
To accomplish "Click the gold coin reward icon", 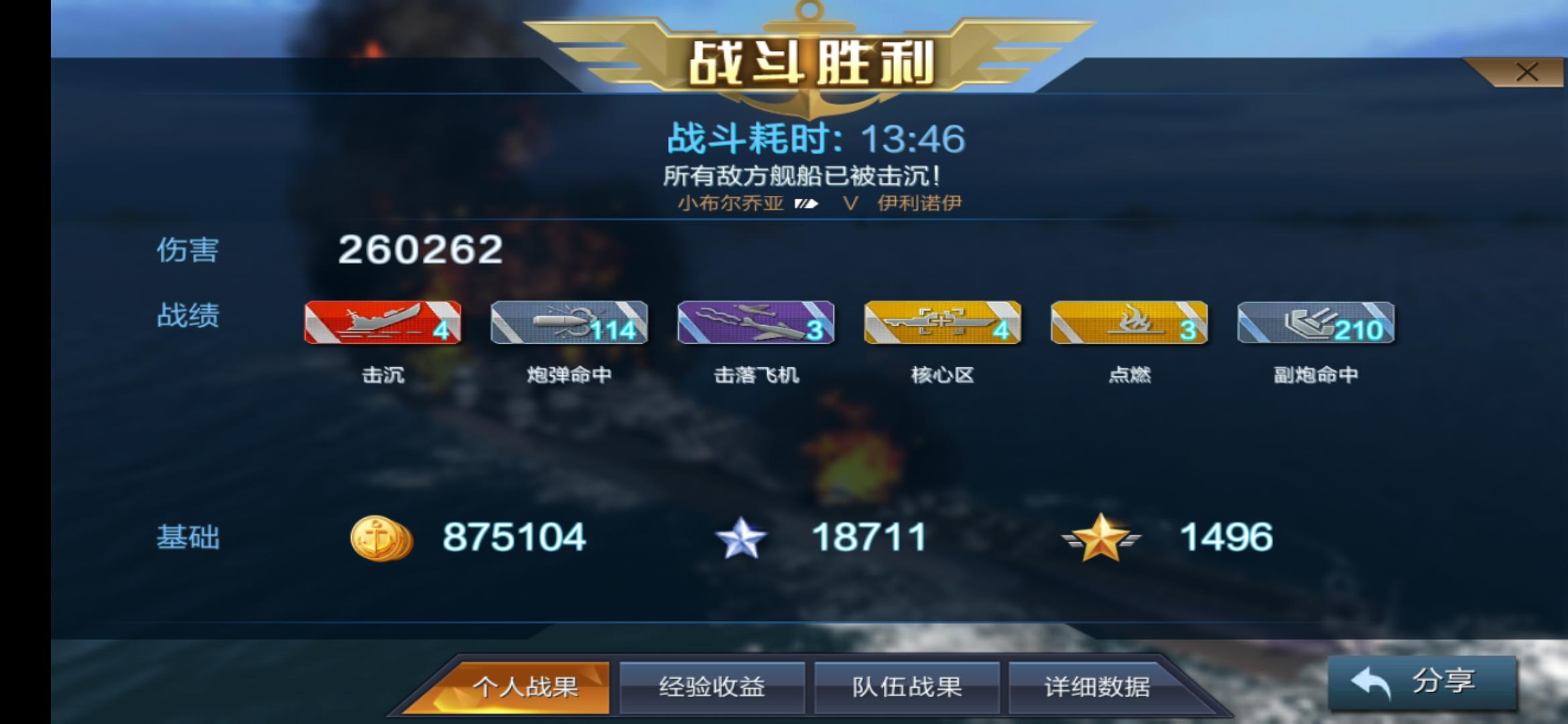I will pyautogui.click(x=381, y=538).
